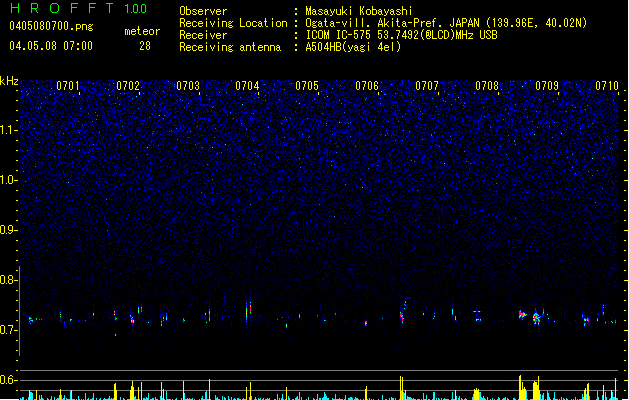This screenshot has height=400, width=629.
Task: Select the ICOM IC-575 receiver description
Action: click(x=401, y=35)
